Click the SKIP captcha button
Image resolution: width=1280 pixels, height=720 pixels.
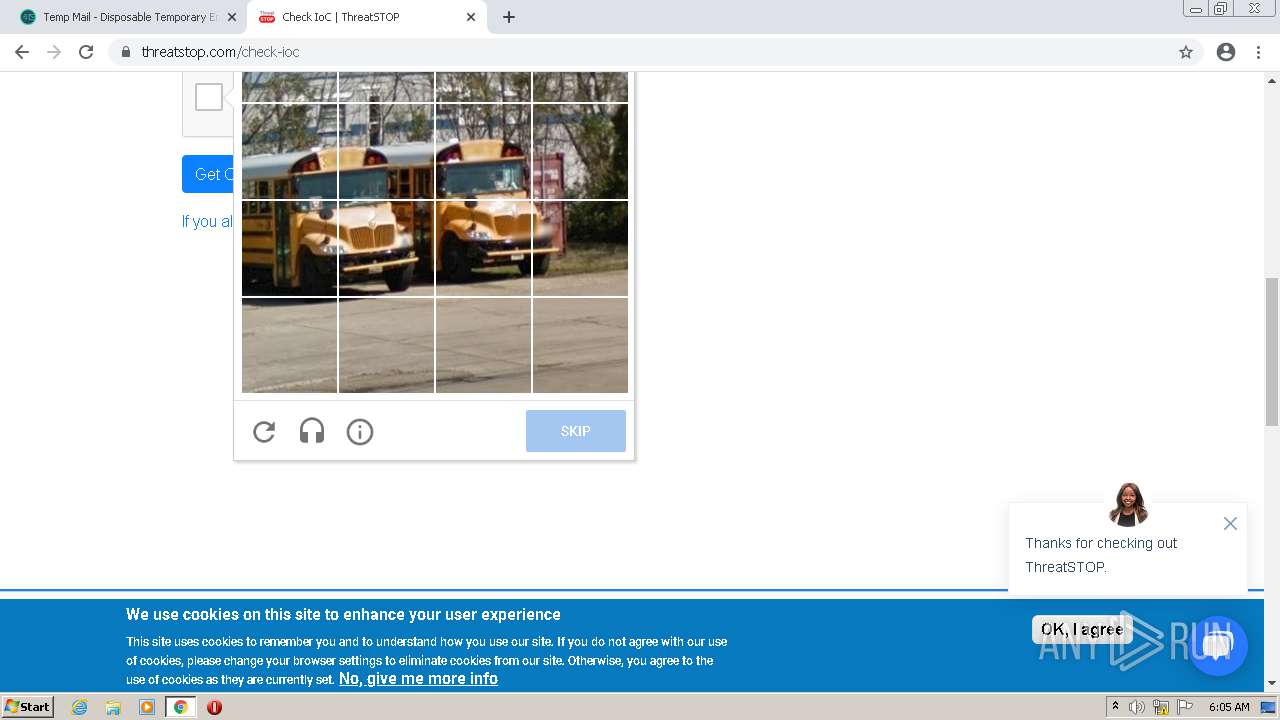(576, 431)
